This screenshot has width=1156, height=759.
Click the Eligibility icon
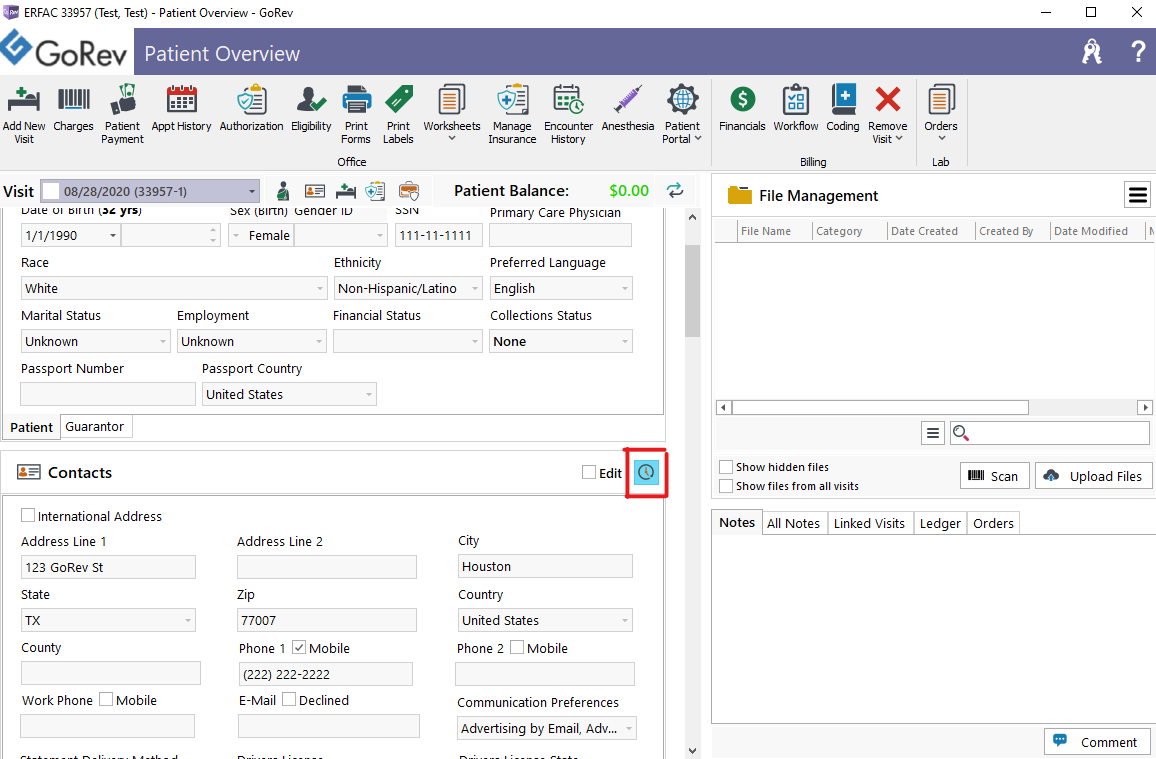click(311, 100)
